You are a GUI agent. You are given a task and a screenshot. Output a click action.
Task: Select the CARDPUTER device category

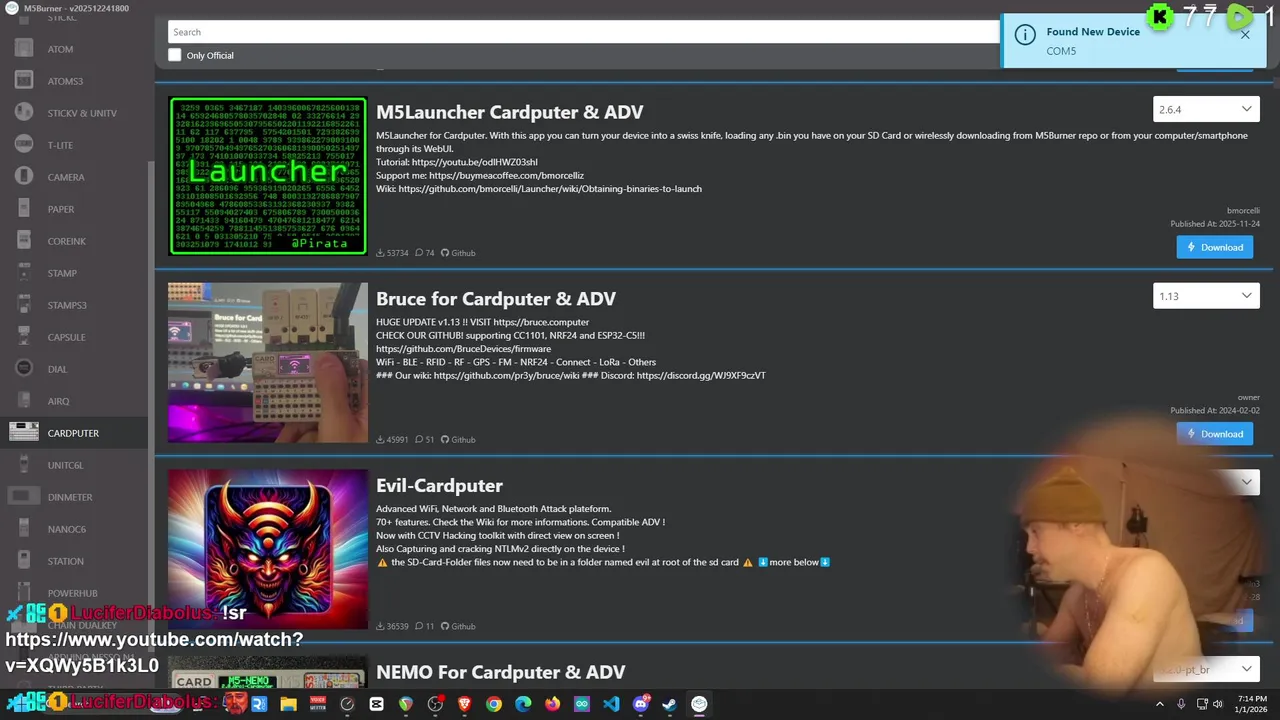coord(73,433)
